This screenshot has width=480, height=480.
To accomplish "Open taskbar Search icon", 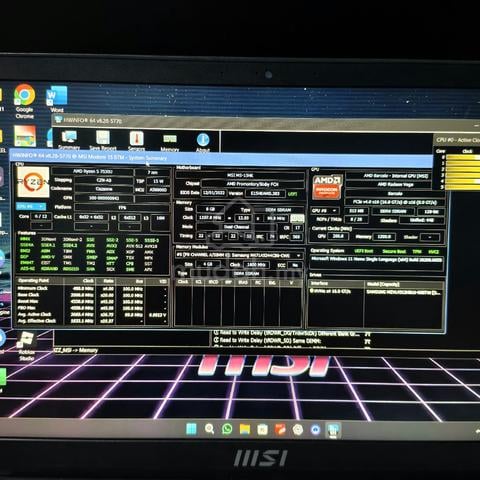I will 209,429.
